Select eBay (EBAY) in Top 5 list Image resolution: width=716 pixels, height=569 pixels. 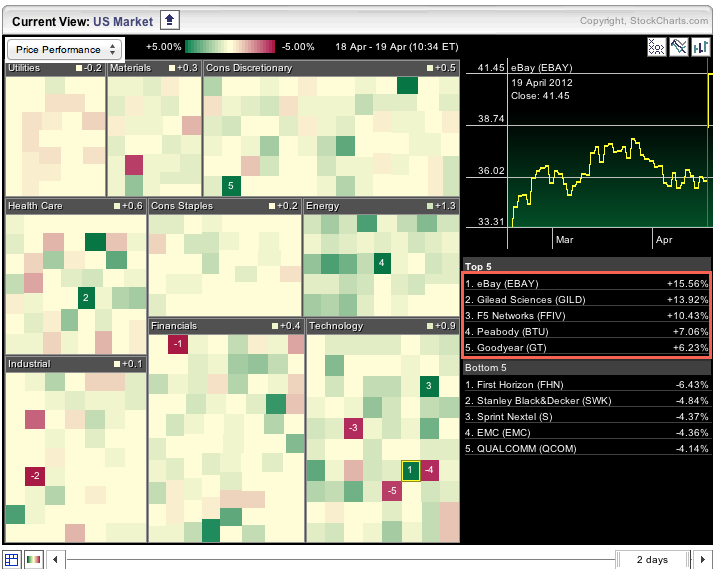click(x=586, y=284)
